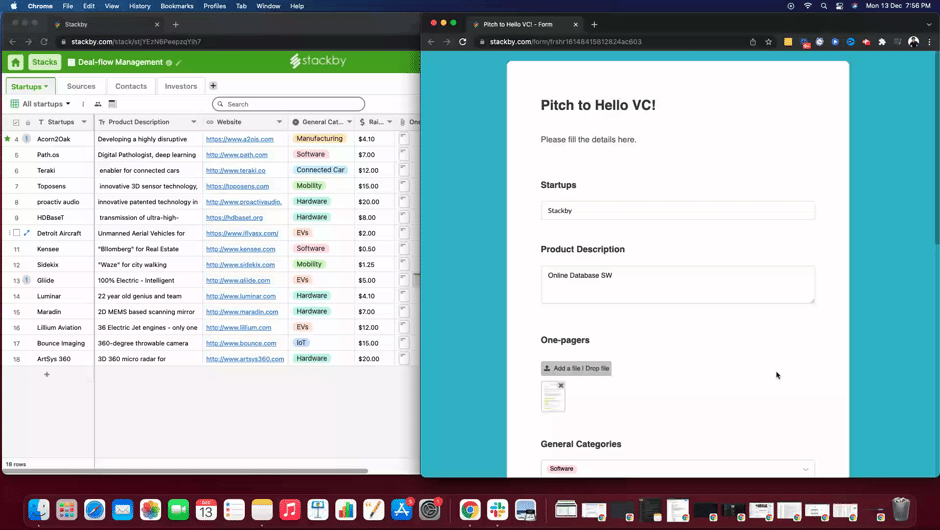Screen dimensions: 940x530
Task: Open the Chrome Bookmarks menu
Action: (x=177, y=6)
